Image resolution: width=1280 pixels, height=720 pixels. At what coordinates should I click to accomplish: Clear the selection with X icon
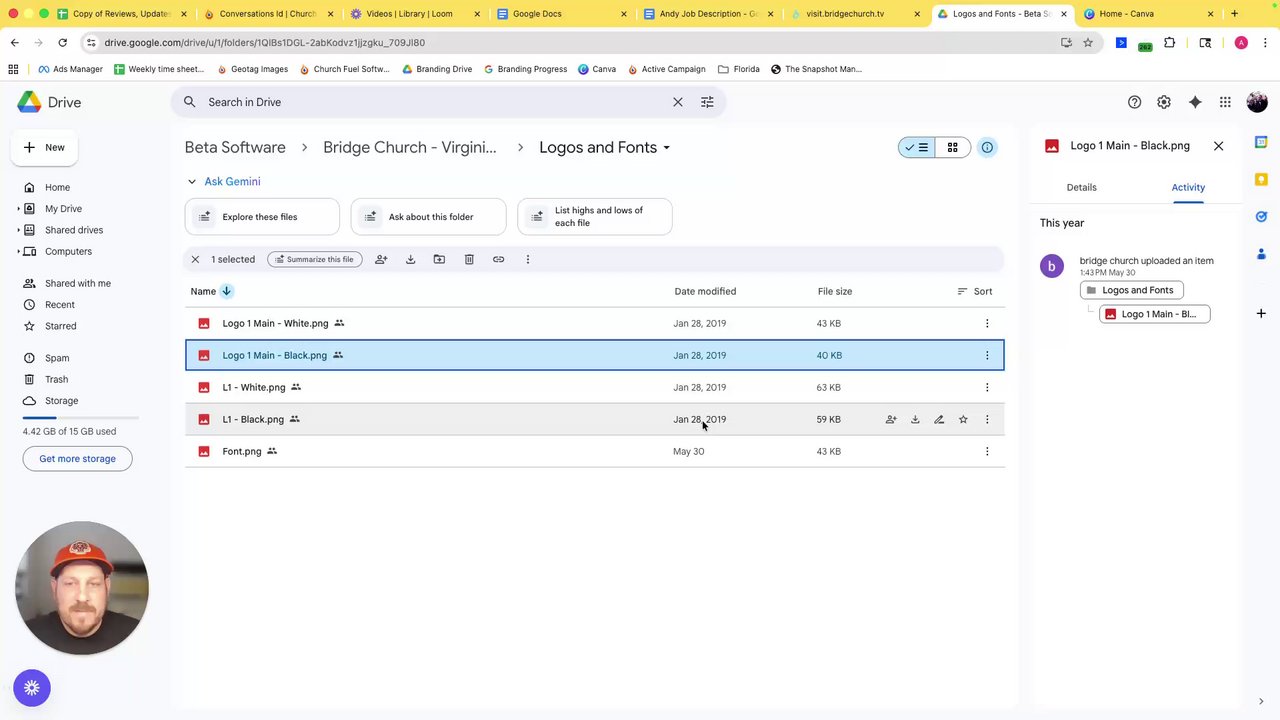coord(195,259)
